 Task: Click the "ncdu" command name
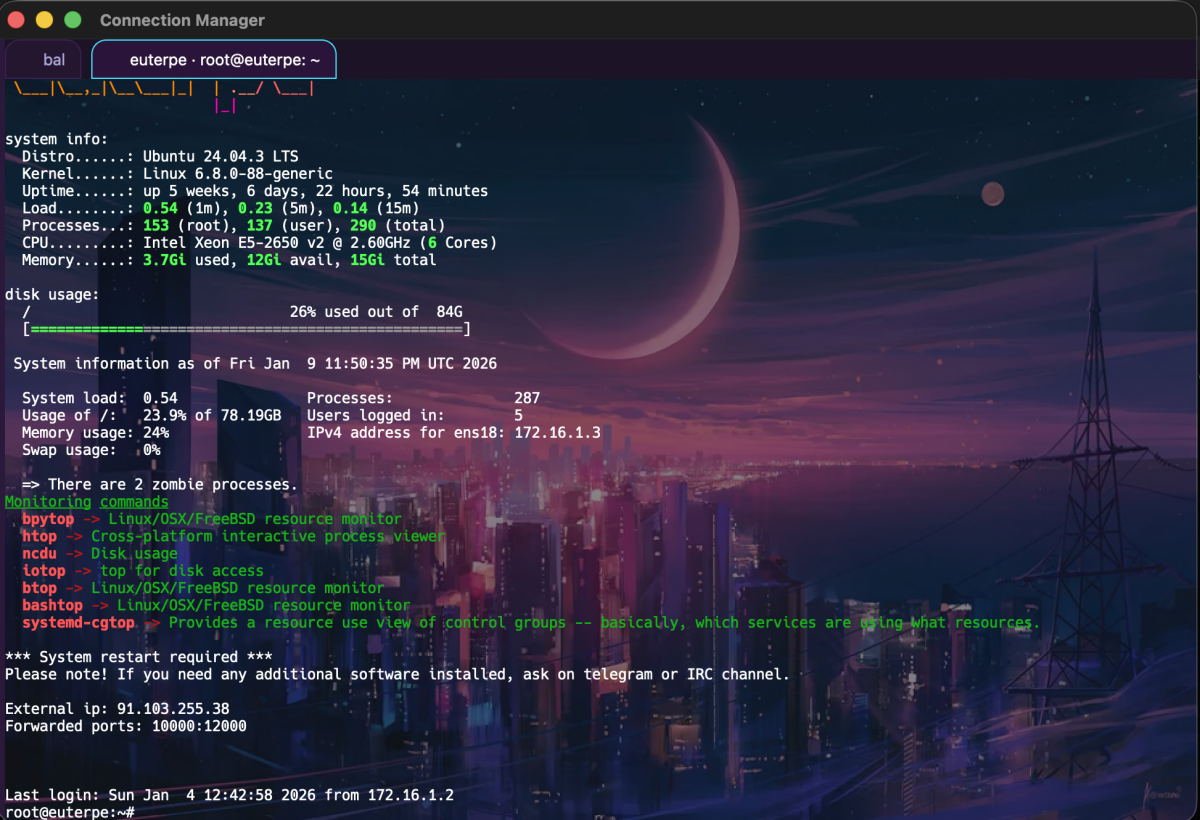coord(39,553)
